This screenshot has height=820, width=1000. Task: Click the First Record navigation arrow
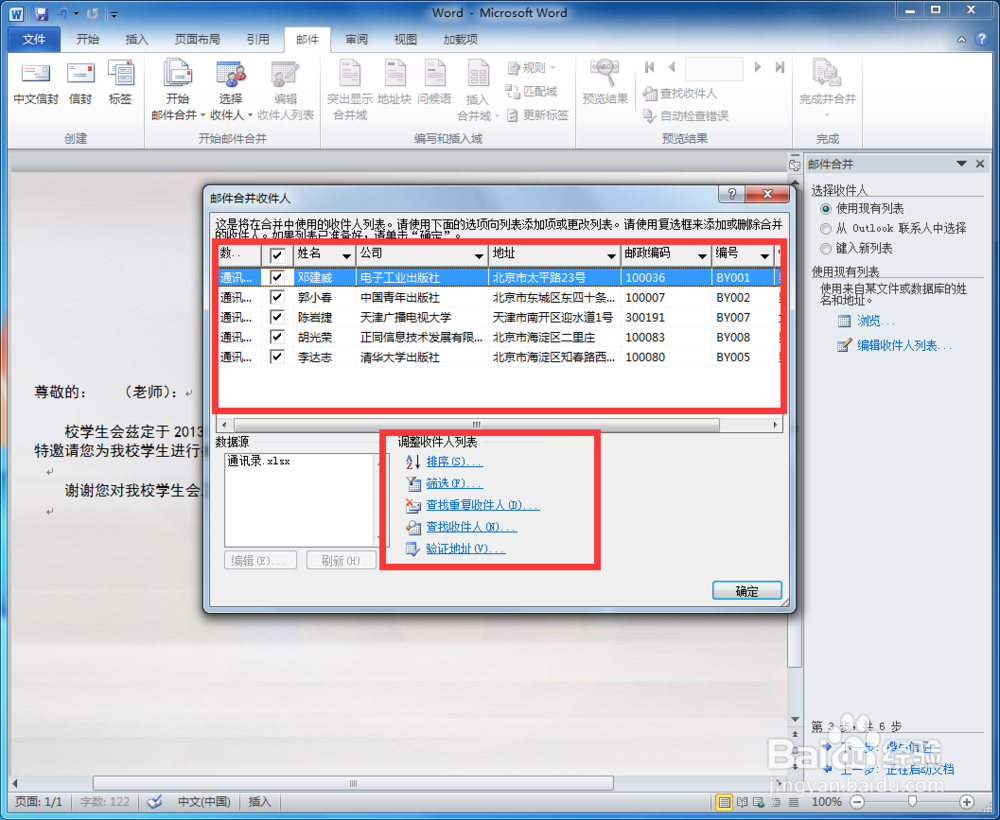click(x=650, y=67)
